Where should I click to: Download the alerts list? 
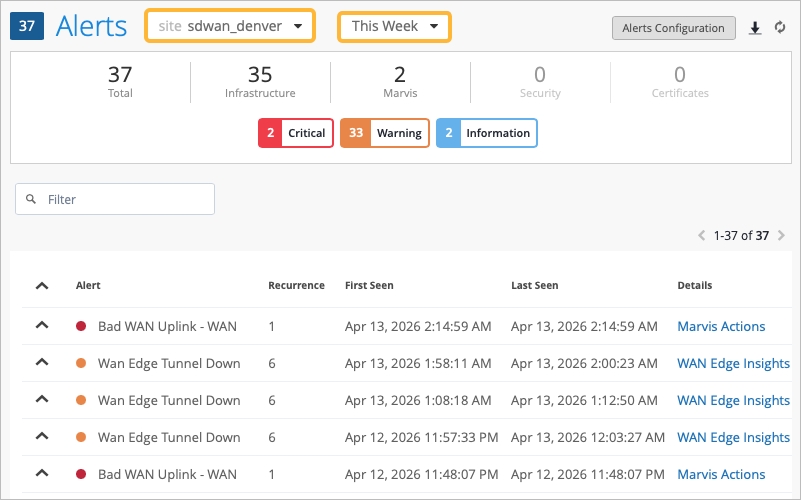[x=755, y=28]
